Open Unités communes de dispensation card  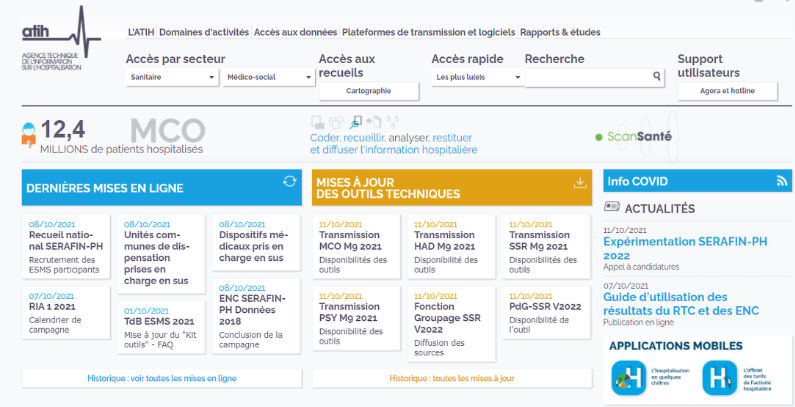(x=161, y=253)
